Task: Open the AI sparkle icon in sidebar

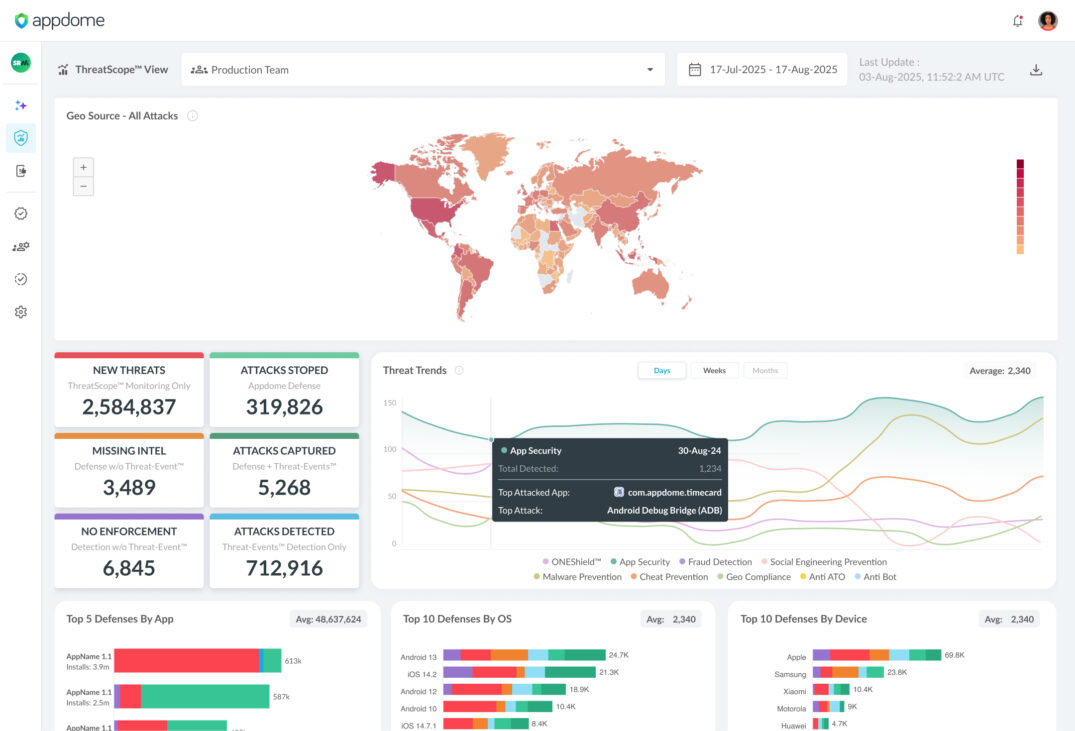Action: [x=21, y=105]
